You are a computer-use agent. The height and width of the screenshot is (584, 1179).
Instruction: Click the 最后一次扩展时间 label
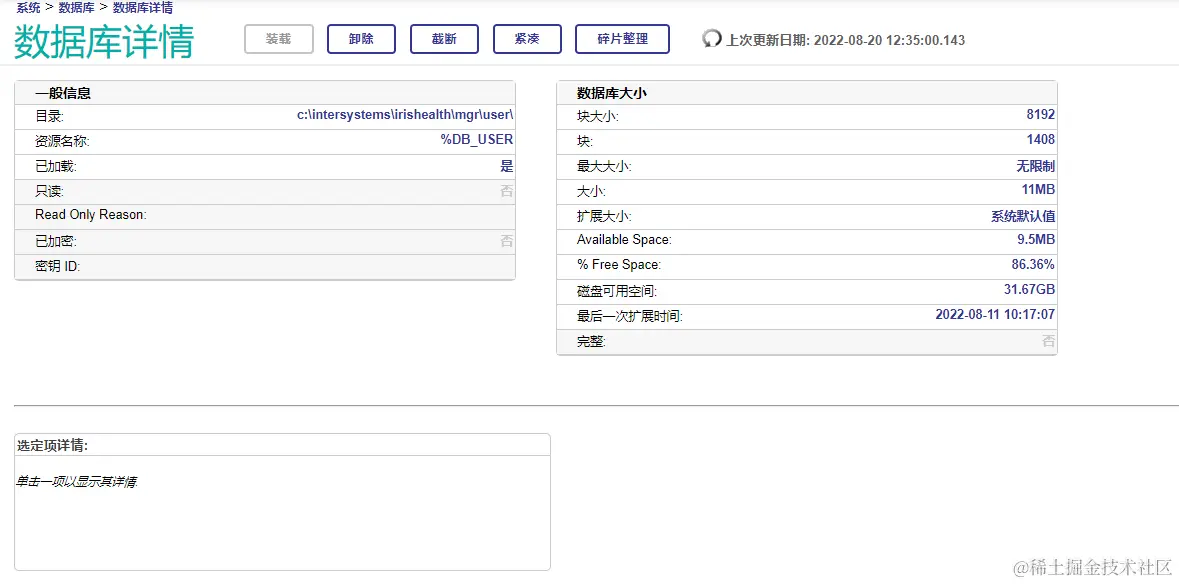coord(629,316)
